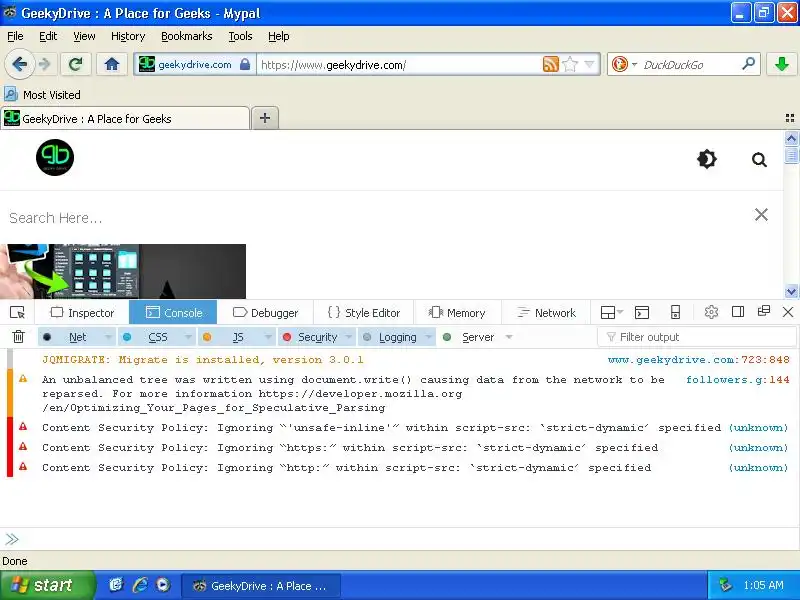Open the DuckDuckGo search engine selector
The image size is (800, 600).
pyautogui.click(x=624, y=64)
